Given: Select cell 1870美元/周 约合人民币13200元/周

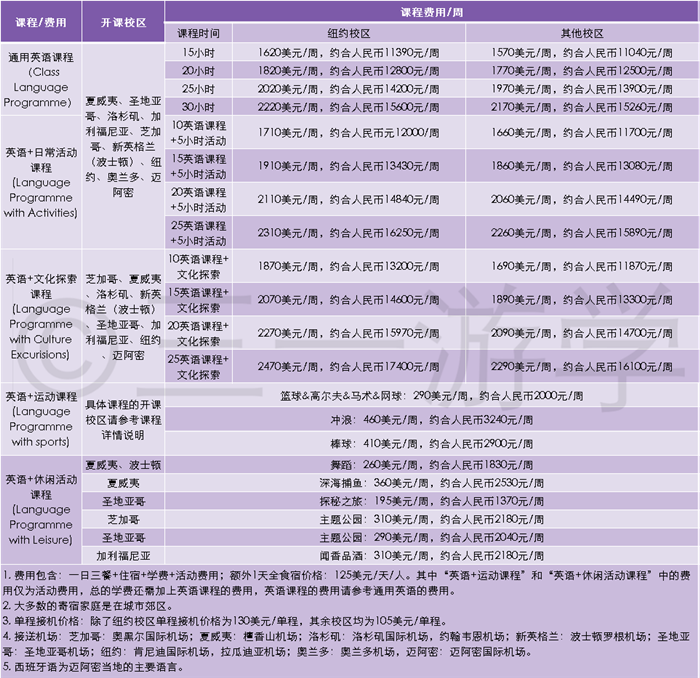Looking at the screenshot, I should (349, 266).
